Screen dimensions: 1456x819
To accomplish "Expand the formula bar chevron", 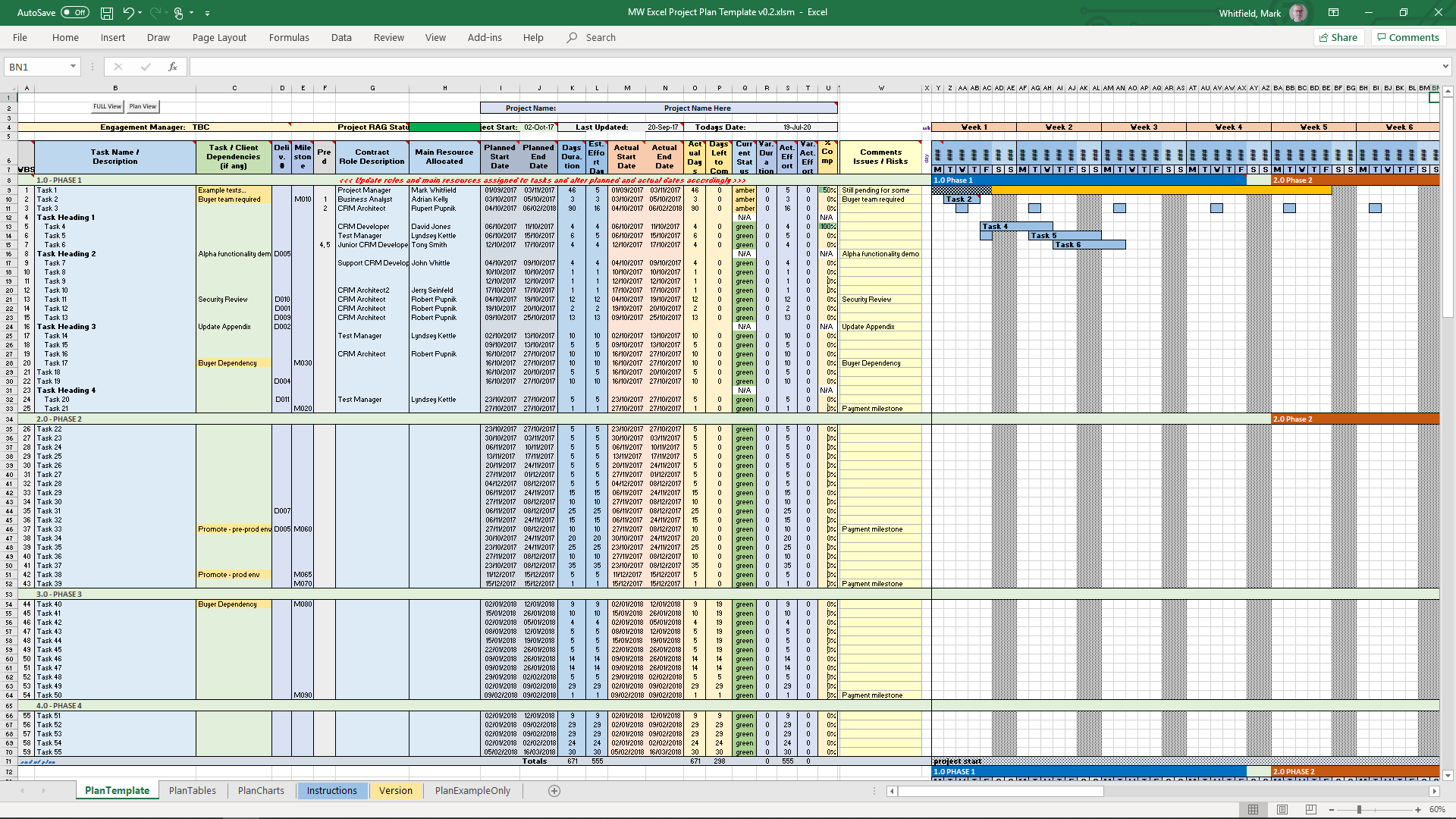I will (1445, 67).
